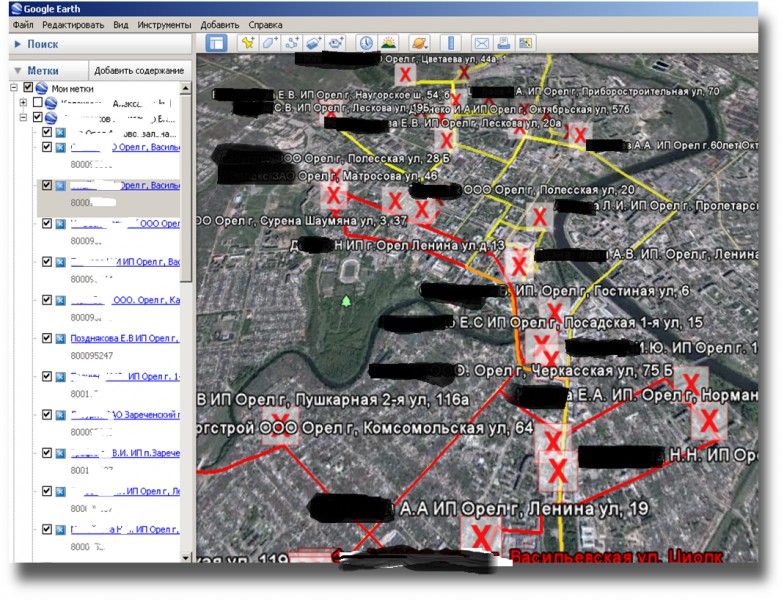The image size is (784, 600).
Task: Open the ruler measurement tool
Action: (451, 43)
